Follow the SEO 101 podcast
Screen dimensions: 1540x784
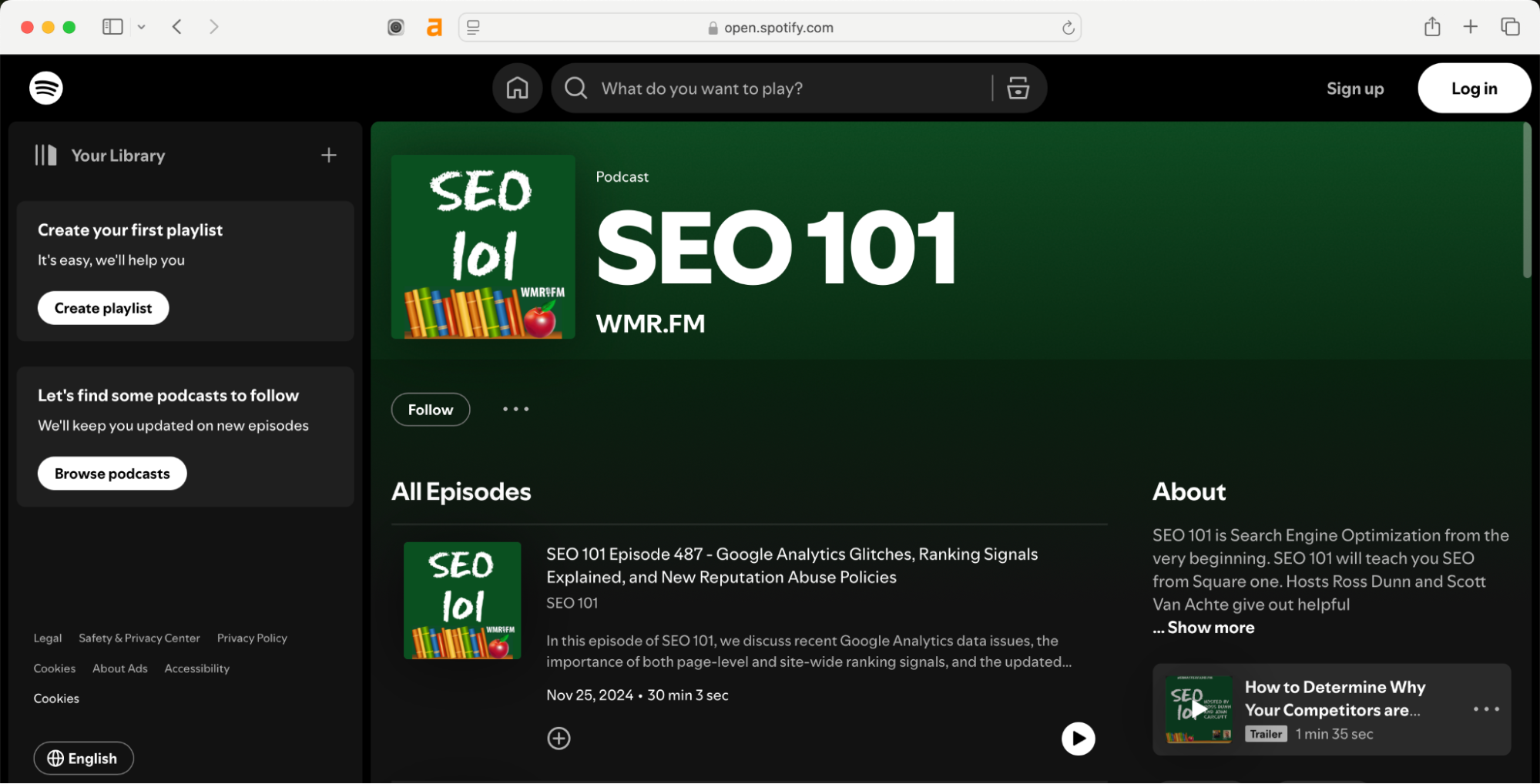tap(431, 410)
